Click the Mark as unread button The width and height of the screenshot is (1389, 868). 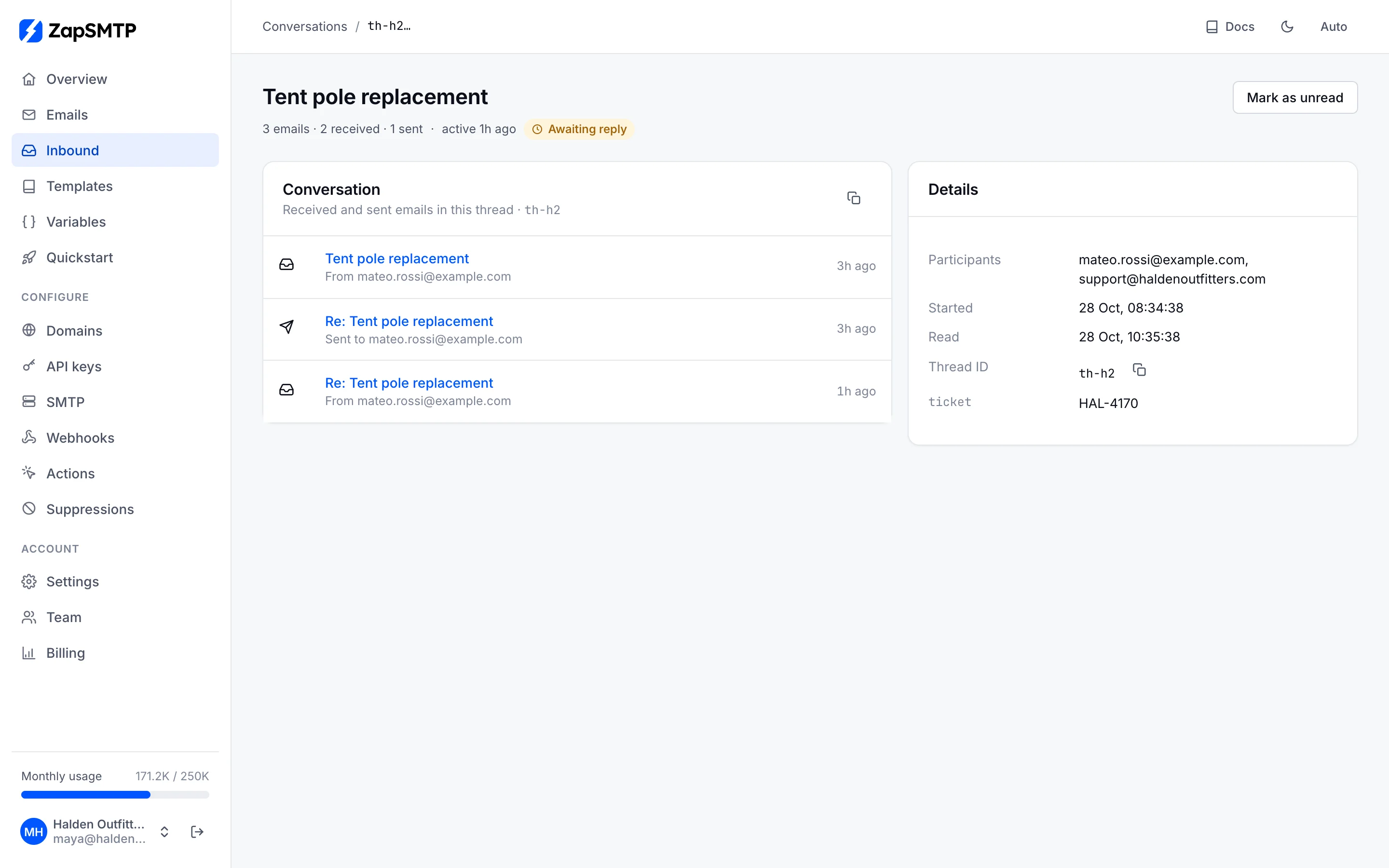click(x=1295, y=97)
